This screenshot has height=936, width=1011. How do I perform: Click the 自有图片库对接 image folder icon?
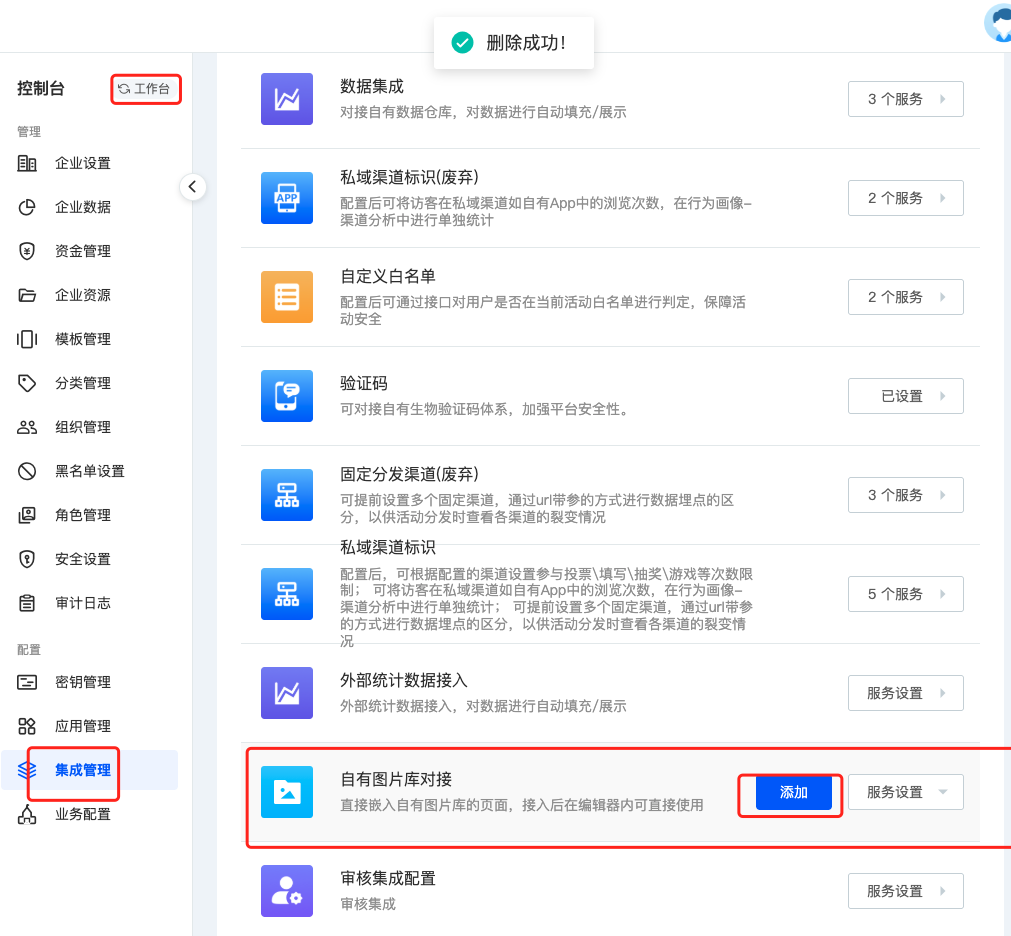click(287, 792)
